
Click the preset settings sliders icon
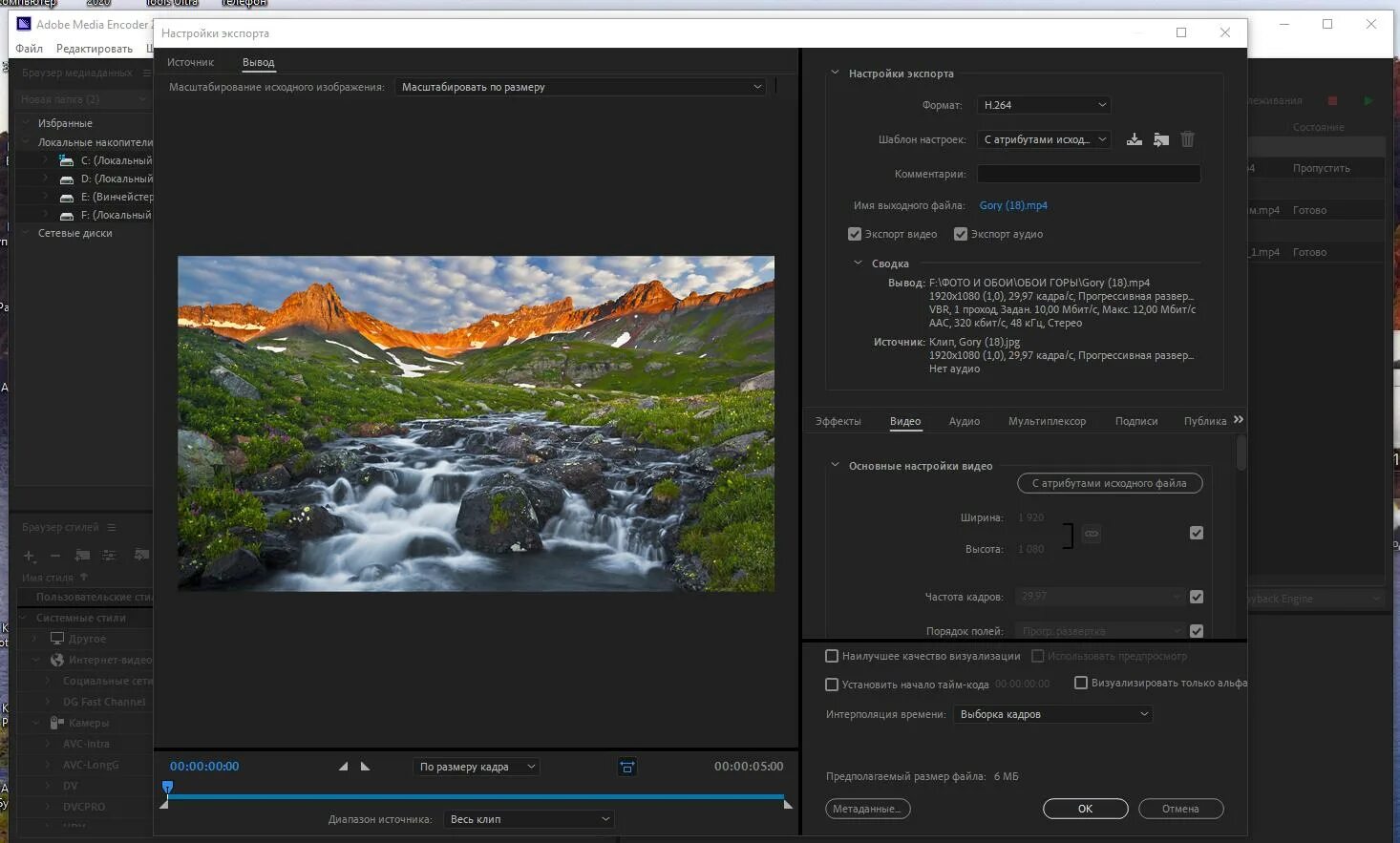pos(109,556)
